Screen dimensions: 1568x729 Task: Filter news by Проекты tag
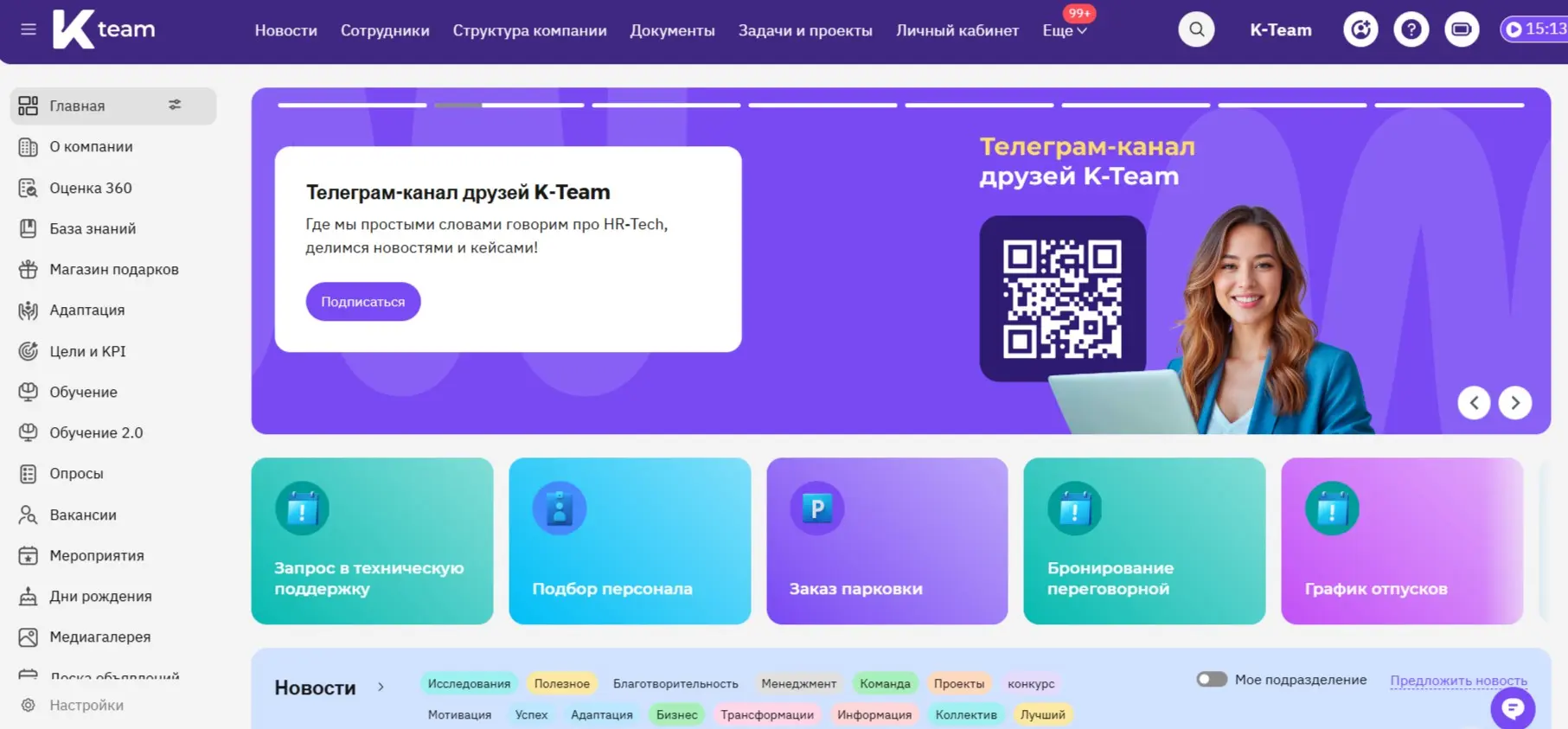(958, 683)
